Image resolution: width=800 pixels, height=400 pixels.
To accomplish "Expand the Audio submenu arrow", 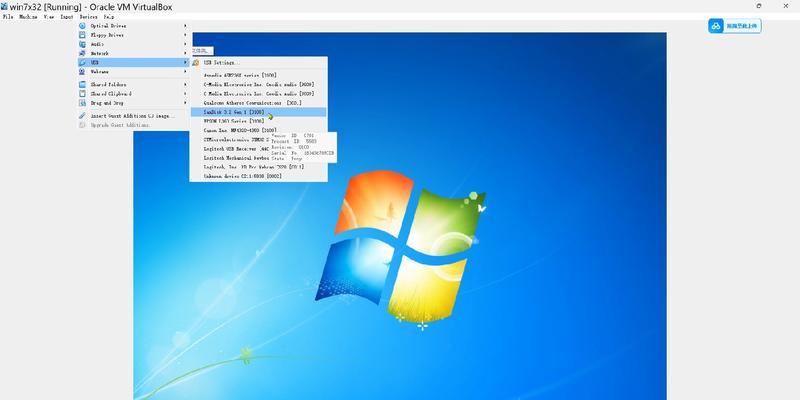I will click(x=185, y=44).
